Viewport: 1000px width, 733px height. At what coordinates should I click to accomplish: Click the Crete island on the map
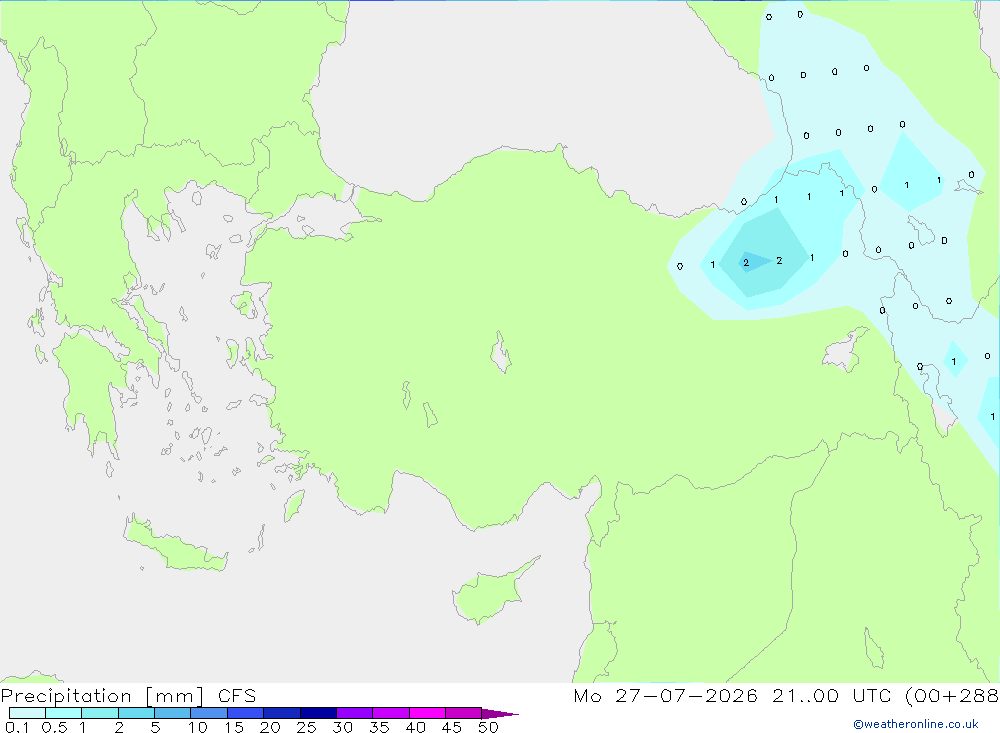[x=173, y=546]
